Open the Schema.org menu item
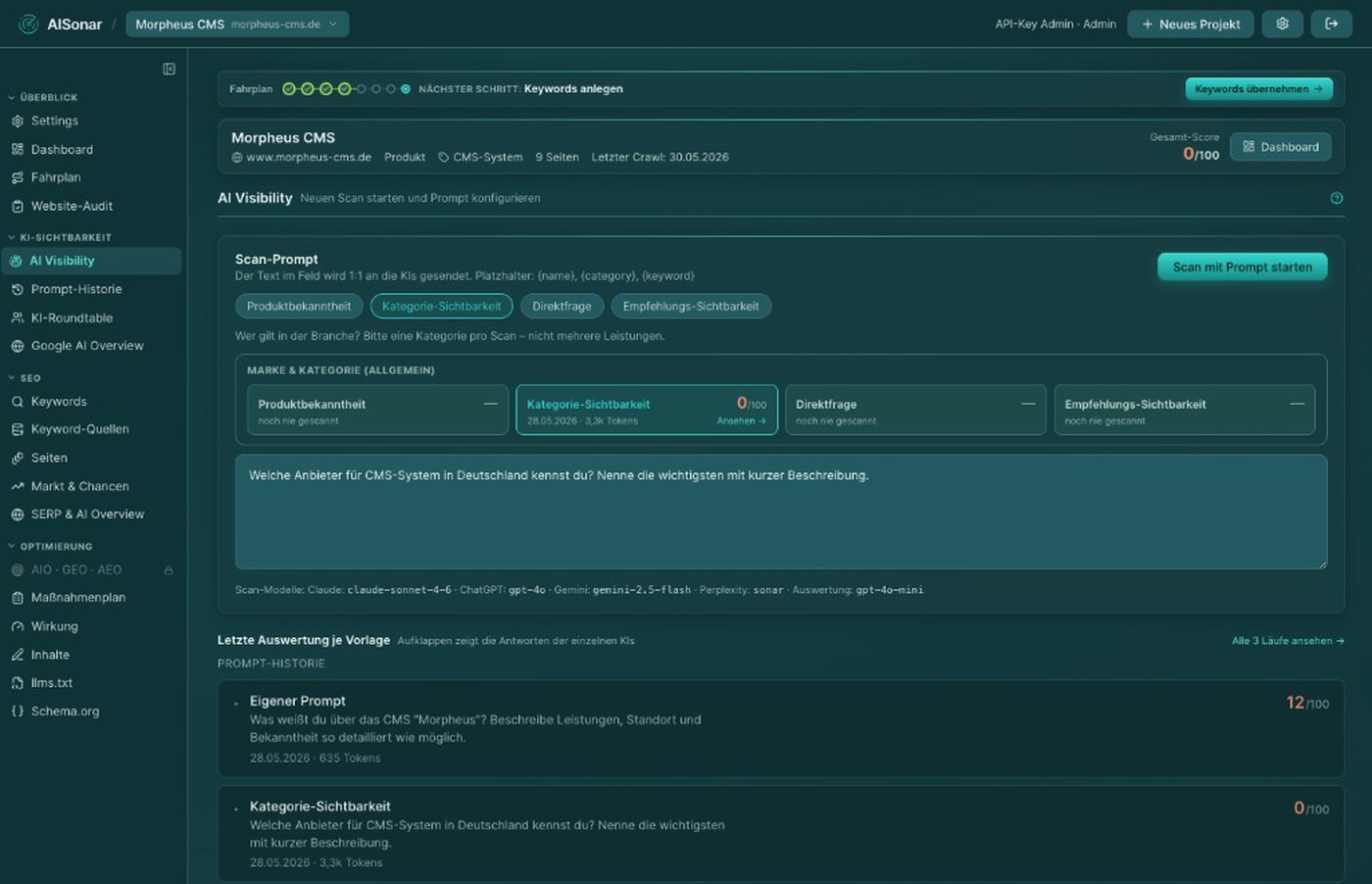The width and height of the screenshot is (1372, 884). click(x=92, y=712)
